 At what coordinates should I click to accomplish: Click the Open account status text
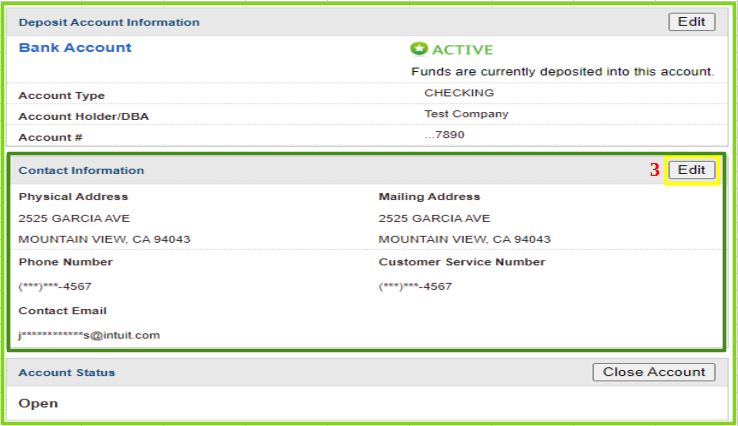[38, 403]
